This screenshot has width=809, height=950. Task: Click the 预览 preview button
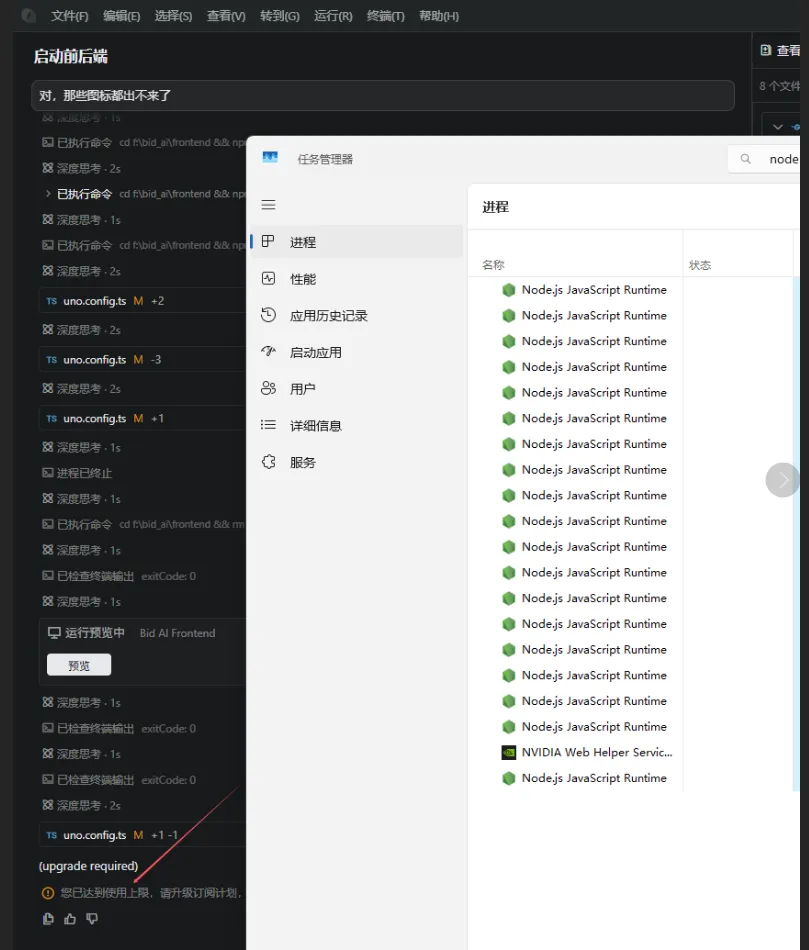79,665
